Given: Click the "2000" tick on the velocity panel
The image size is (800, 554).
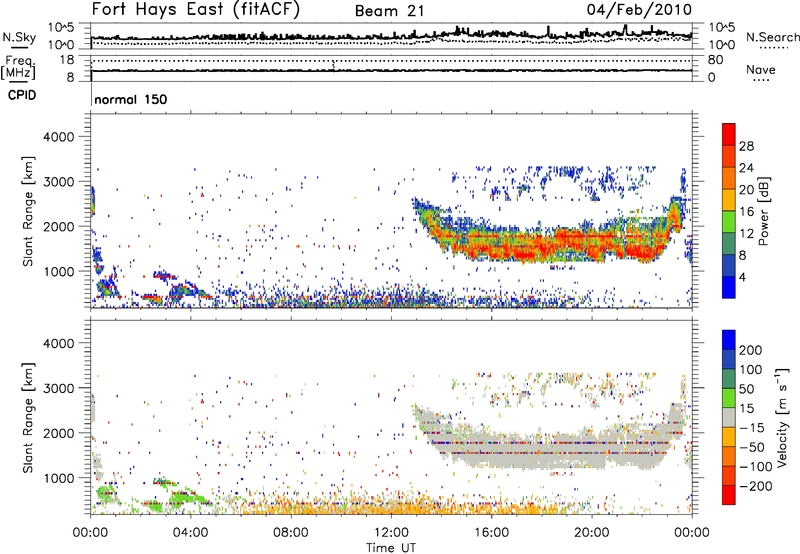Looking at the screenshot, I should [59, 433].
